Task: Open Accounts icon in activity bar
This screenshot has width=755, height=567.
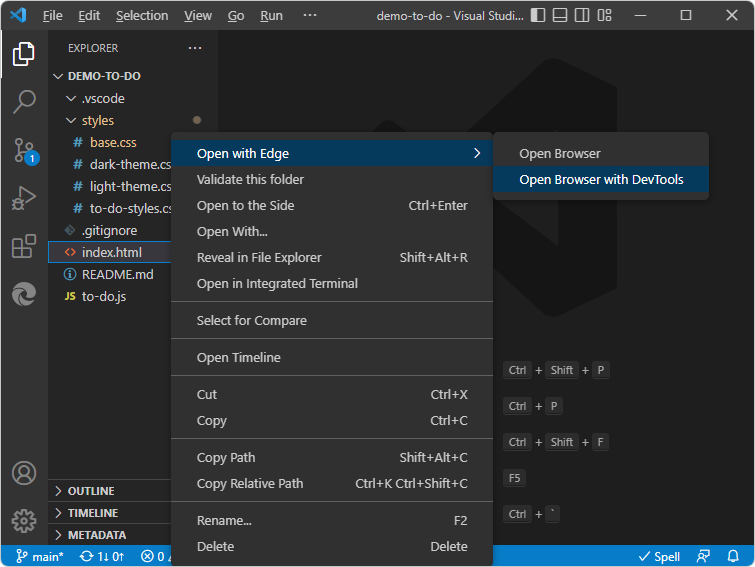Action: coord(24,473)
